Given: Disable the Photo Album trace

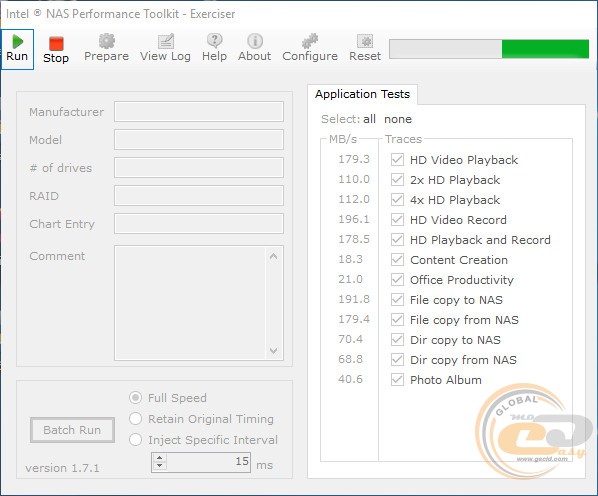Looking at the screenshot, I should [x=397, y=379].
